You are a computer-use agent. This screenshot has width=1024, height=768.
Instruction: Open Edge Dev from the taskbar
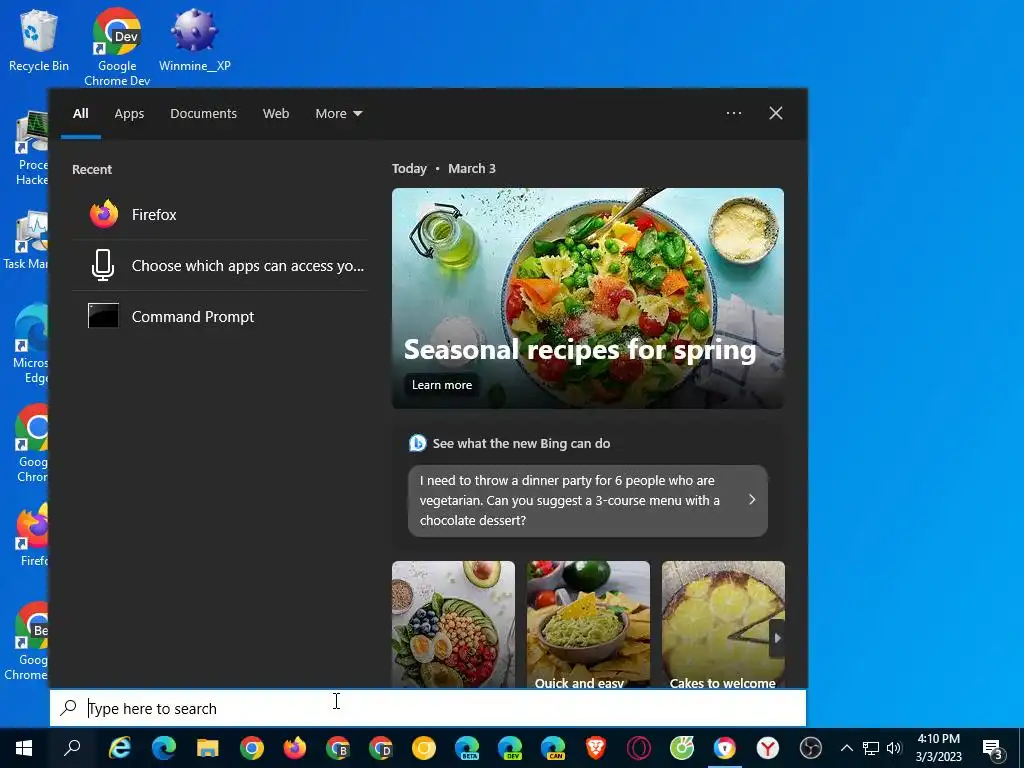[510, 748]
